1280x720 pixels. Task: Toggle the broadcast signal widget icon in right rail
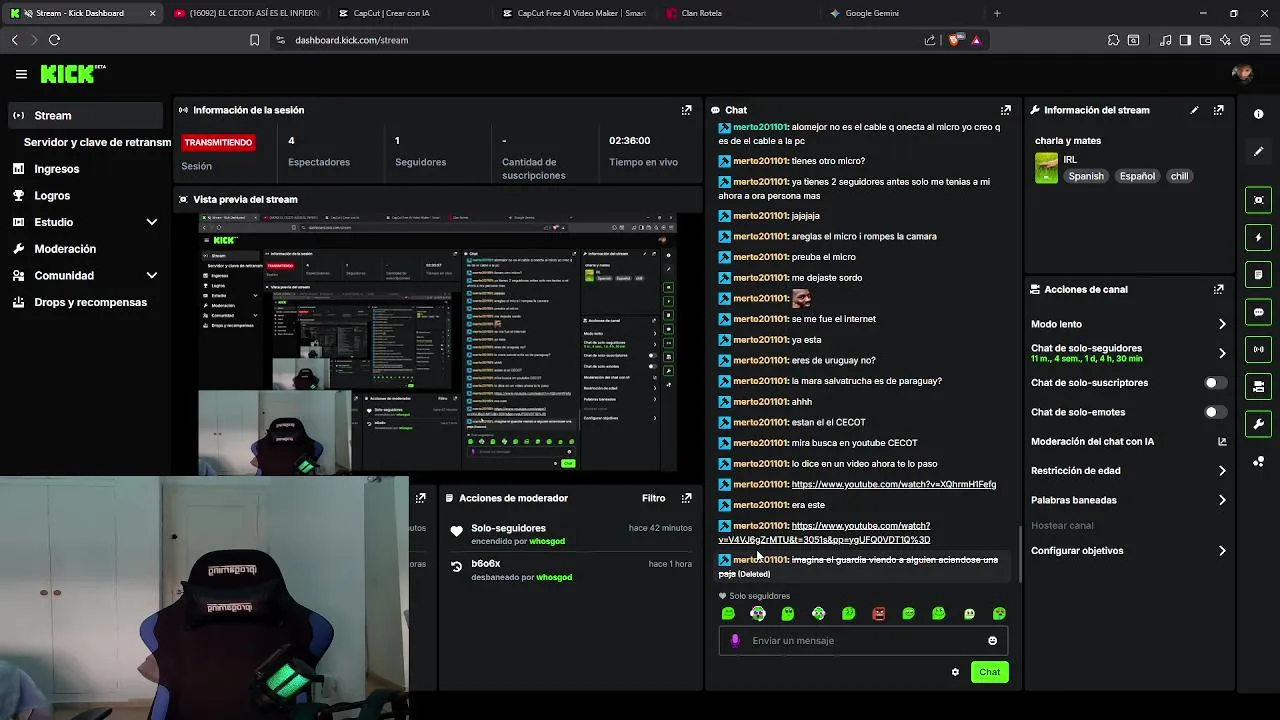coord(1258,349)
